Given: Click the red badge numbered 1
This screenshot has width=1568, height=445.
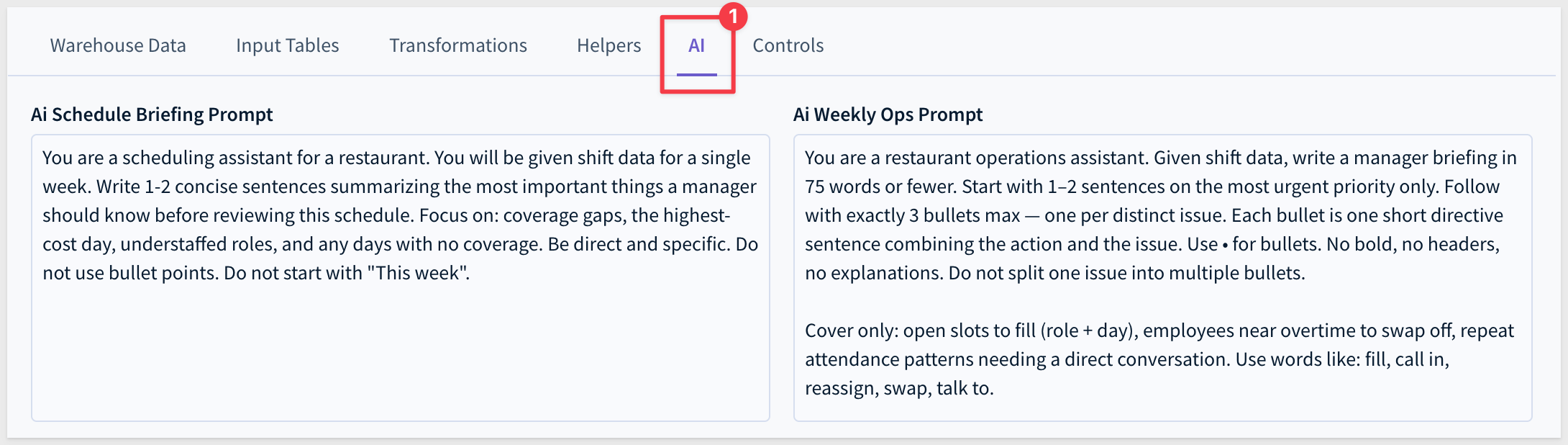Looking at the screenshot, I should (x=733, y=16).
